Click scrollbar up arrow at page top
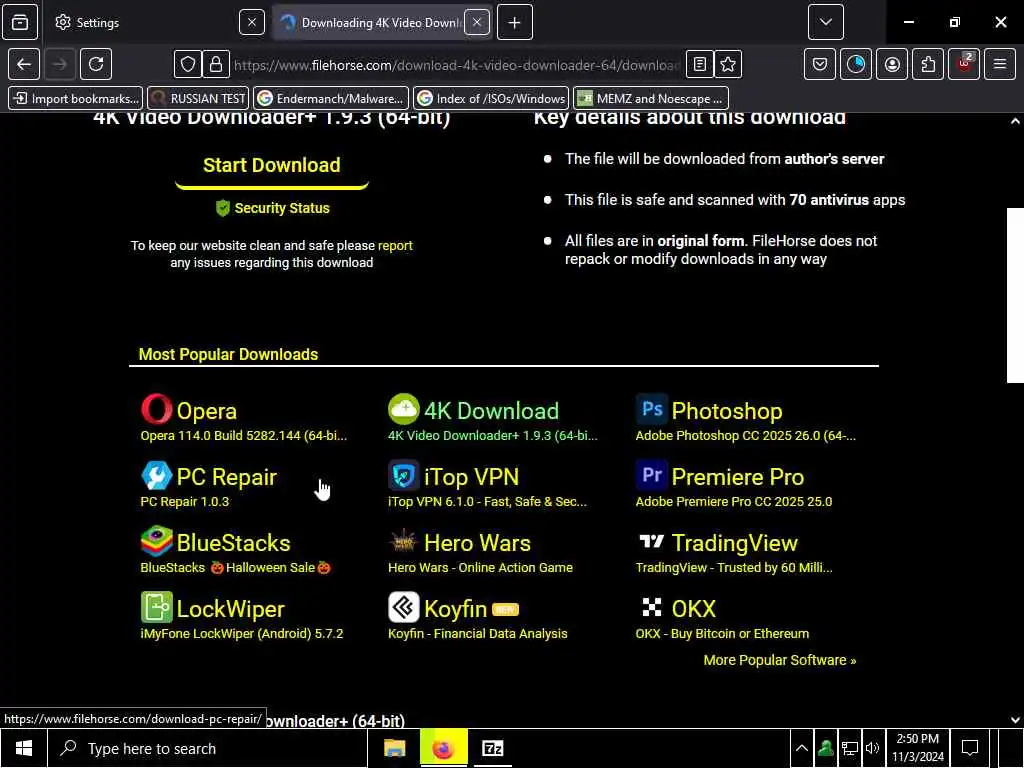 (x=1015, y=121)
